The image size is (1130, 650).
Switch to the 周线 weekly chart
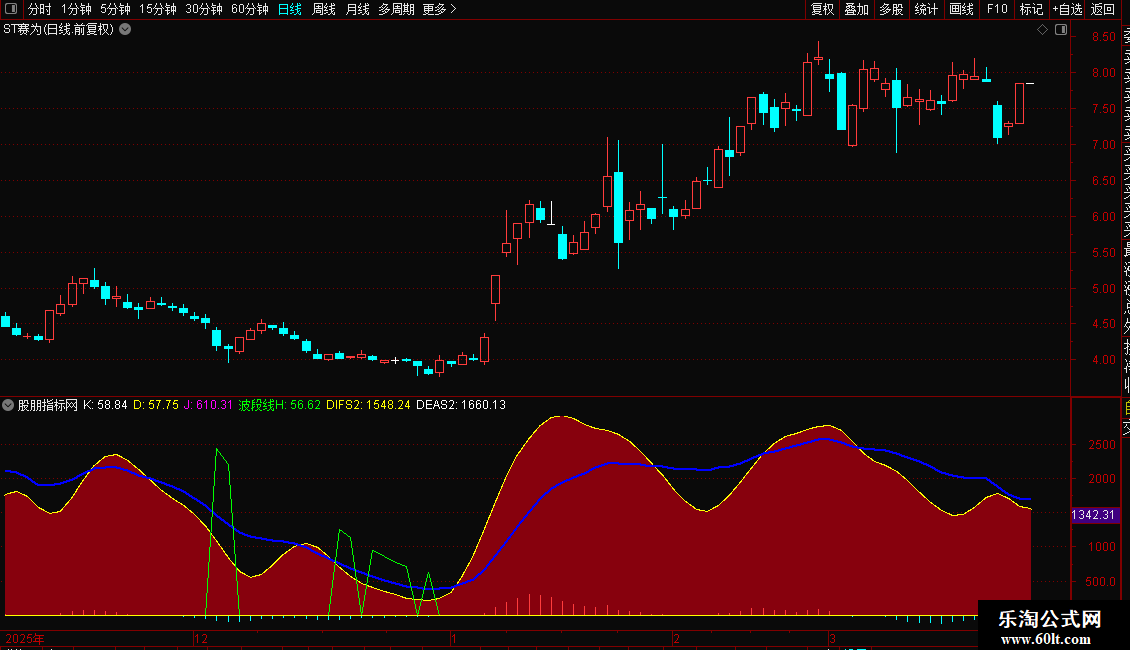click(x=324, y=9)
